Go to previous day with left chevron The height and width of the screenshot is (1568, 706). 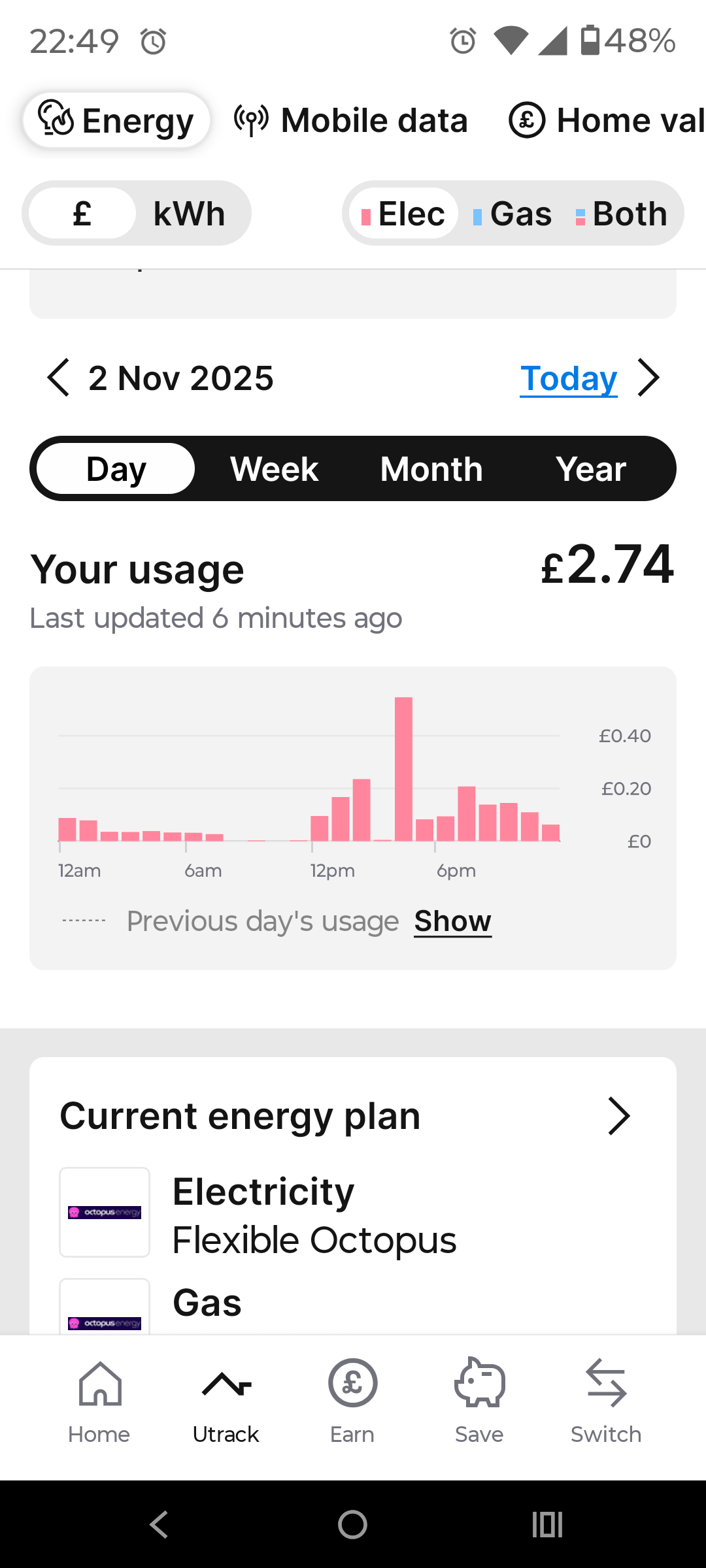coord(58,378)
